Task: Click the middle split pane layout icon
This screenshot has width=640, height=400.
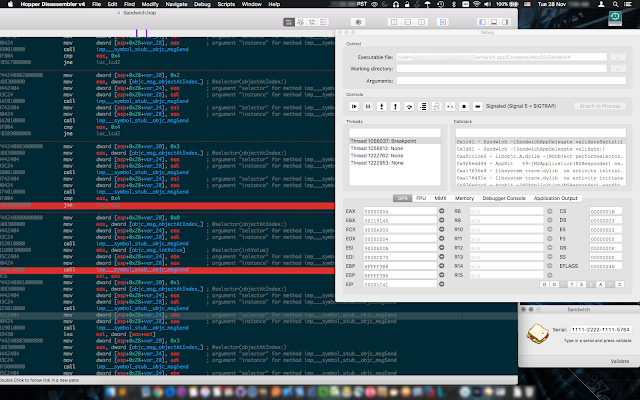Action: (408, 22)
